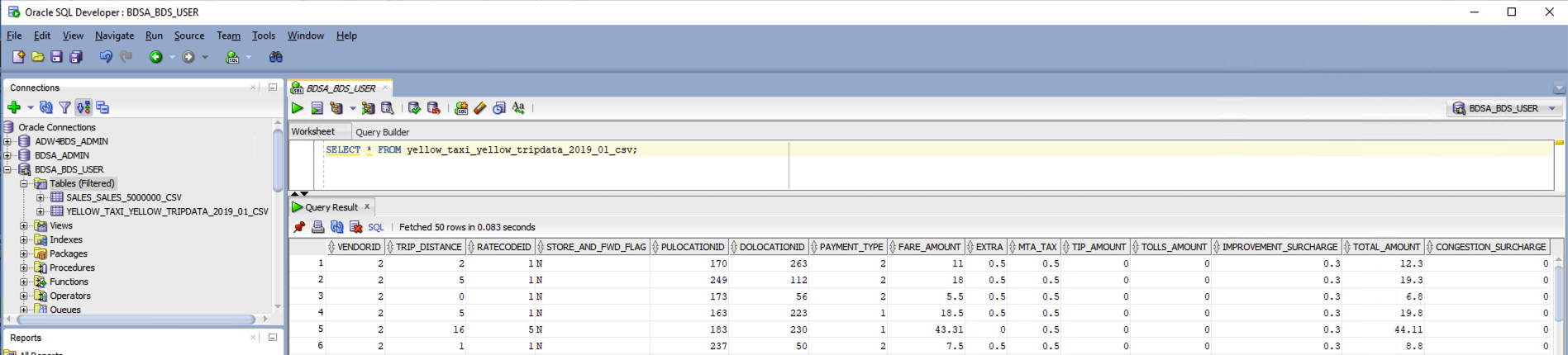Open the forward navigation history dropdown
This screenshot has height=355, width=1568.
(x=205, y=57)
